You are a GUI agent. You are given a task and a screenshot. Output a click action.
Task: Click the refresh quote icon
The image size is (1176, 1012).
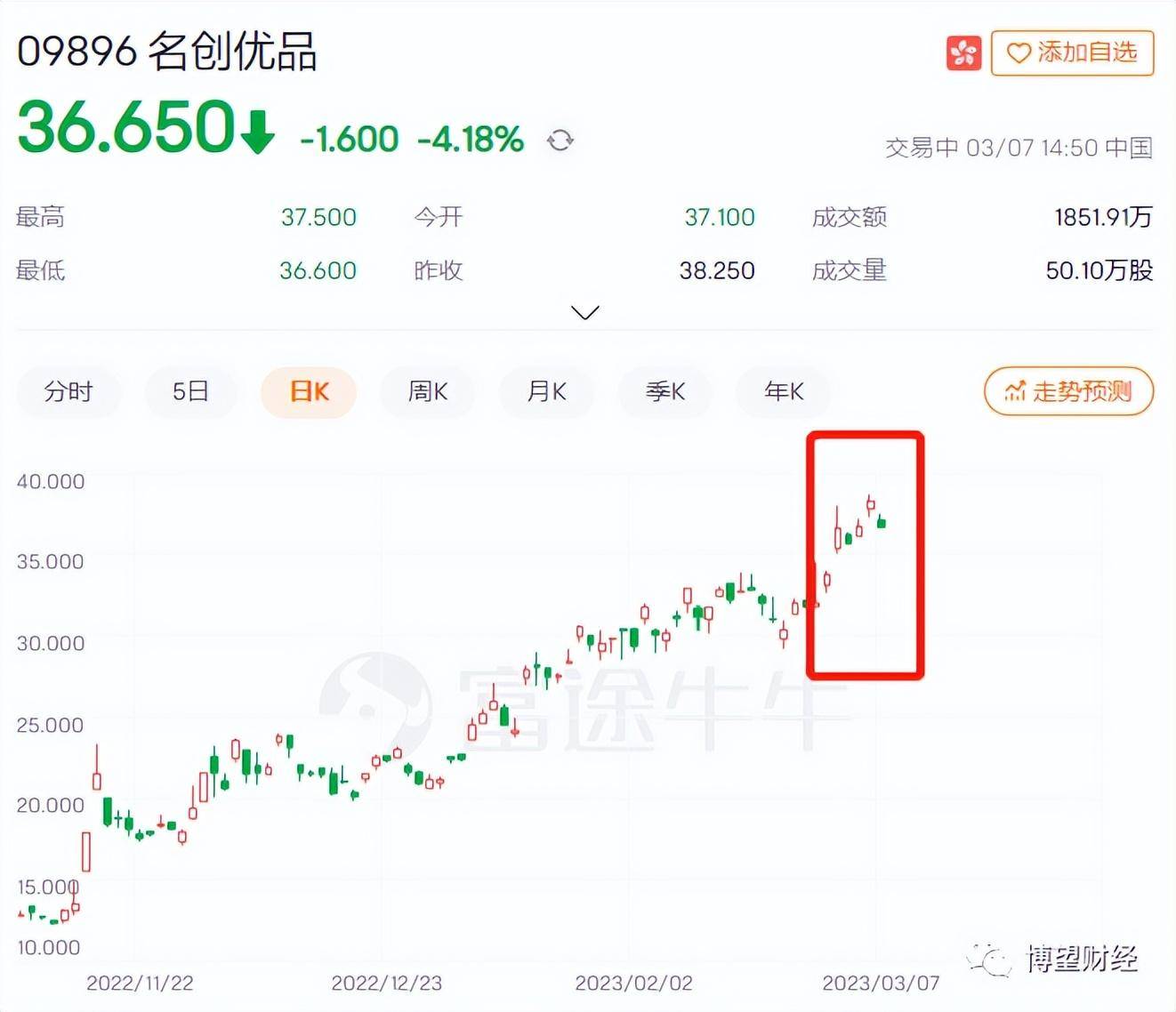[x=560, y=141]
